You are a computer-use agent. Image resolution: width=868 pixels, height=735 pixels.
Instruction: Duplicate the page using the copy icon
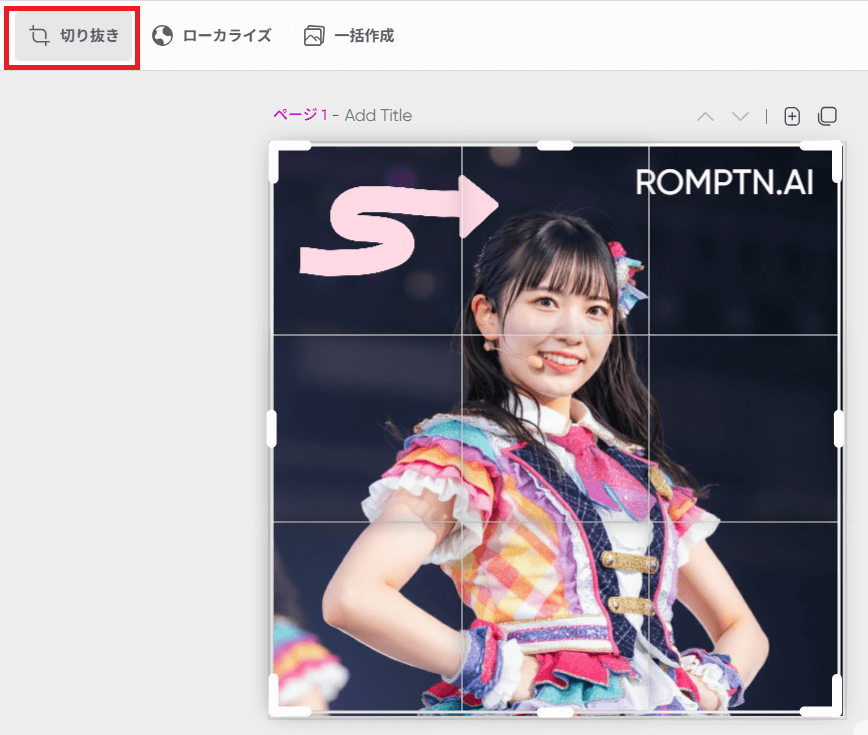[x=827, y=117]
